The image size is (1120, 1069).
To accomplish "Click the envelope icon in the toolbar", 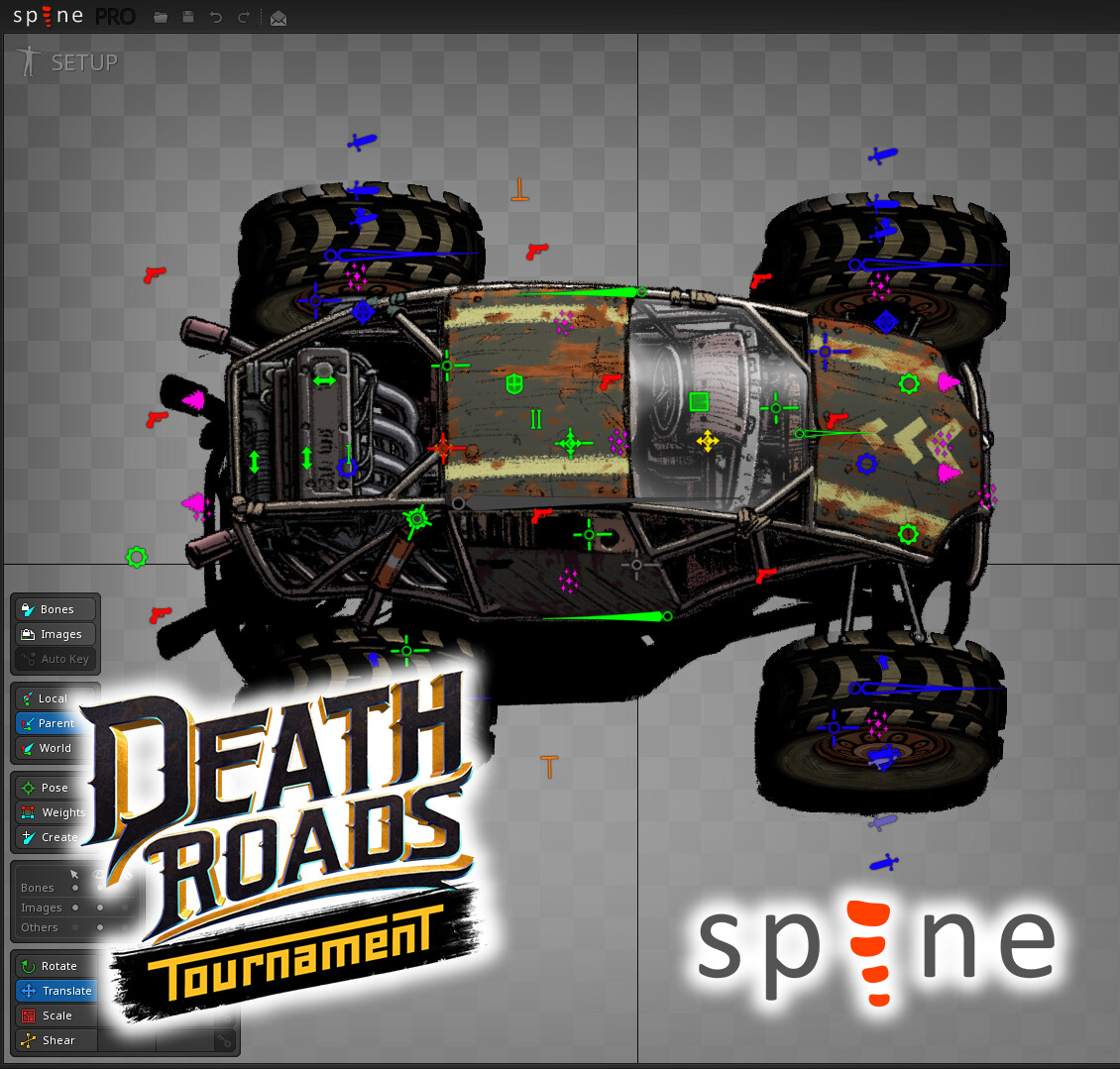I will pyautogui.click(x=279, y=17).
